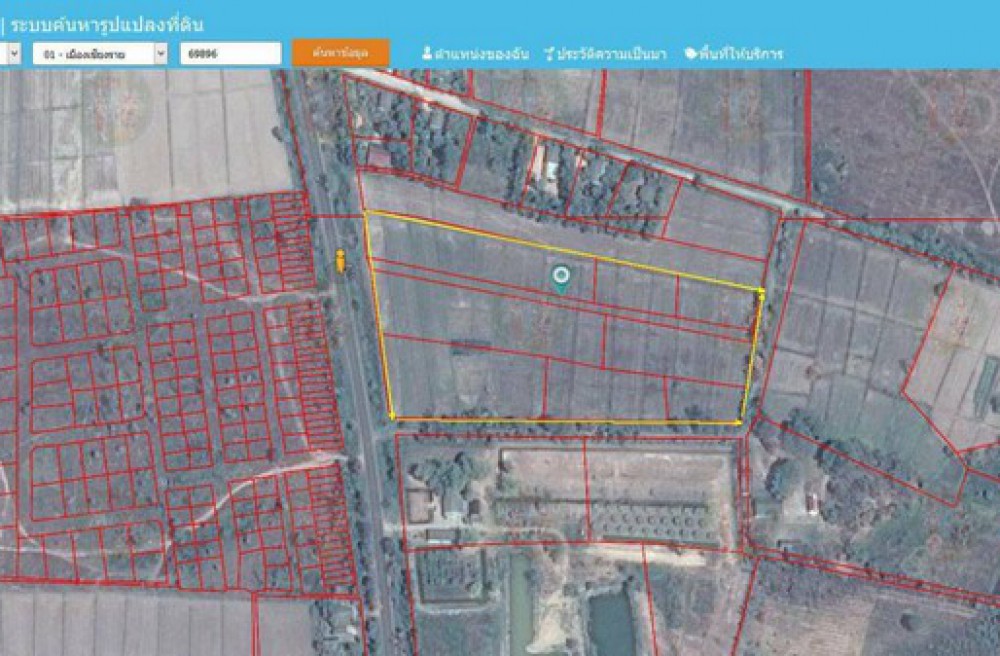This screenshot has width=1000, height=656.
Task: Click the yellow street view pegman on road
Action: coord(341,261)
